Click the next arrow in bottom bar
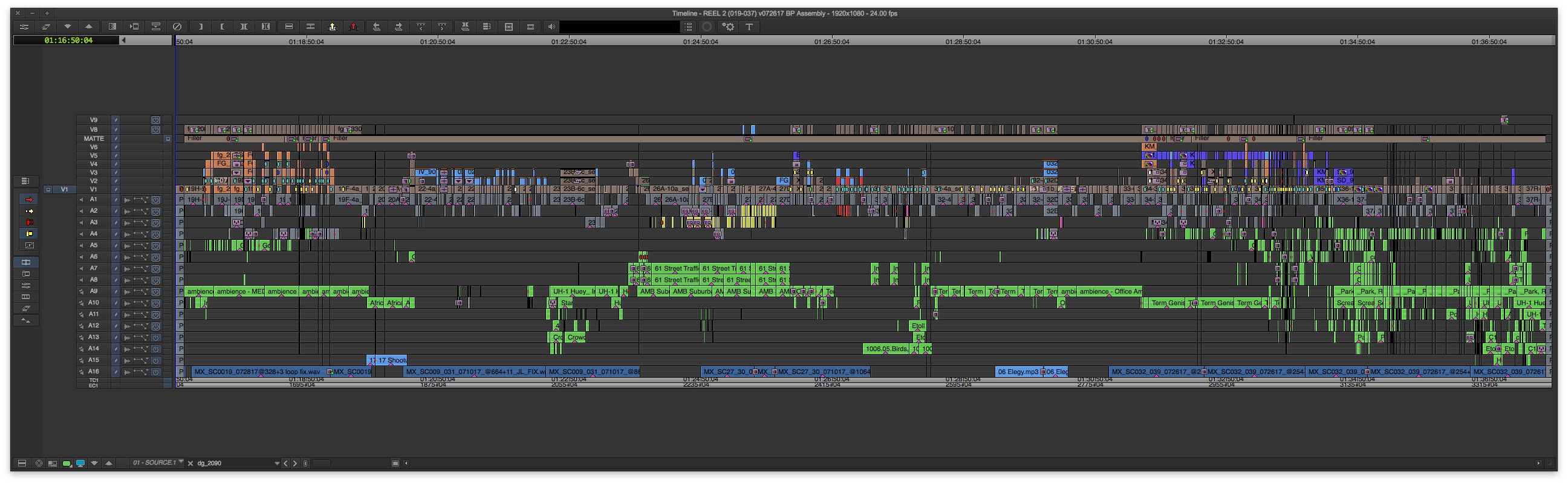Image resolution: width=1568 pixels, height=484 pixels. click(x=295, y=463)
